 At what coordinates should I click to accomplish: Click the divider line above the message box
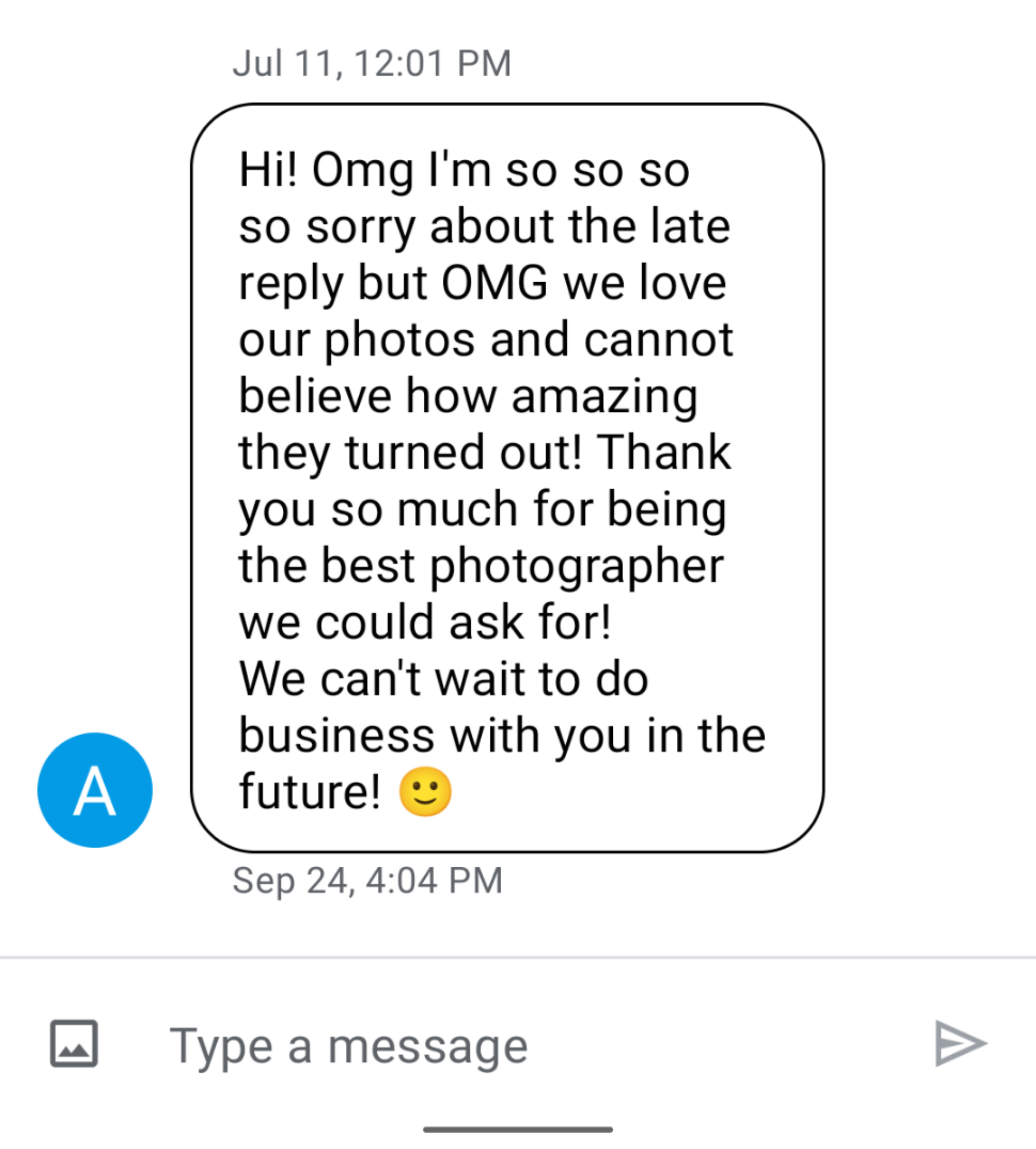coord(518,958)
